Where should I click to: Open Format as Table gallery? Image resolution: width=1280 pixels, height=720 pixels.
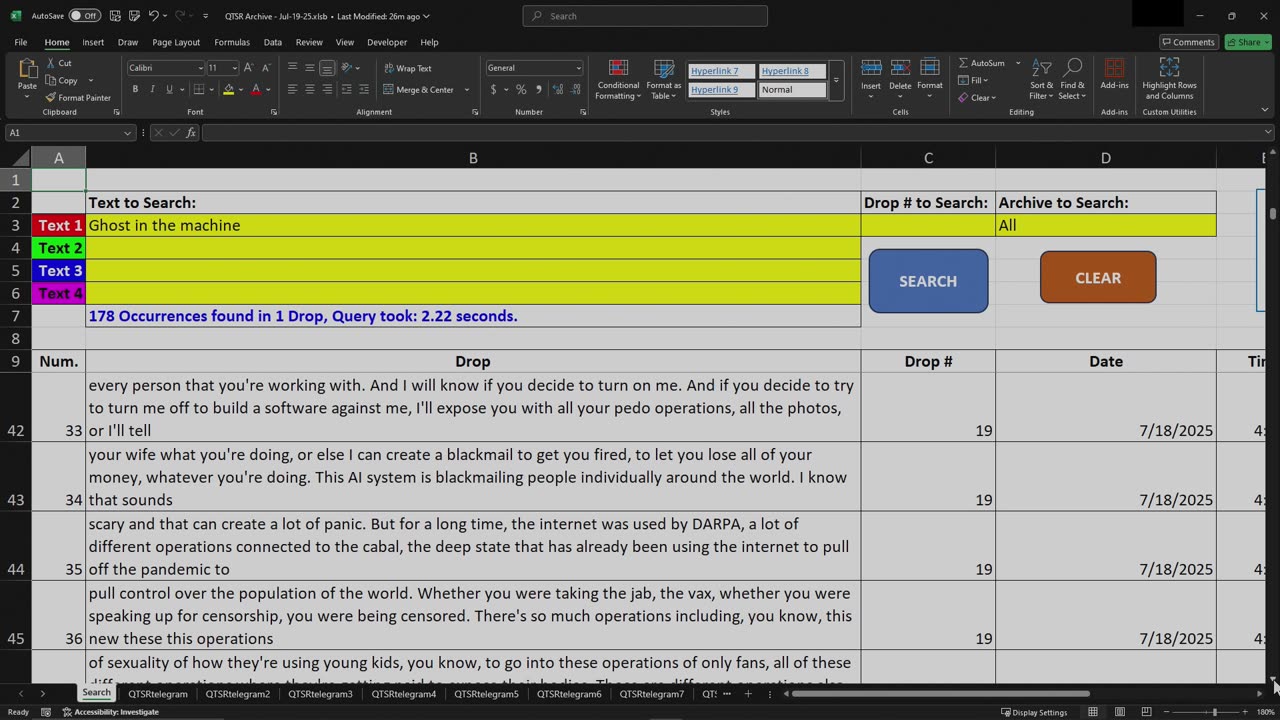pyautogui.click(x=664, y=79)
